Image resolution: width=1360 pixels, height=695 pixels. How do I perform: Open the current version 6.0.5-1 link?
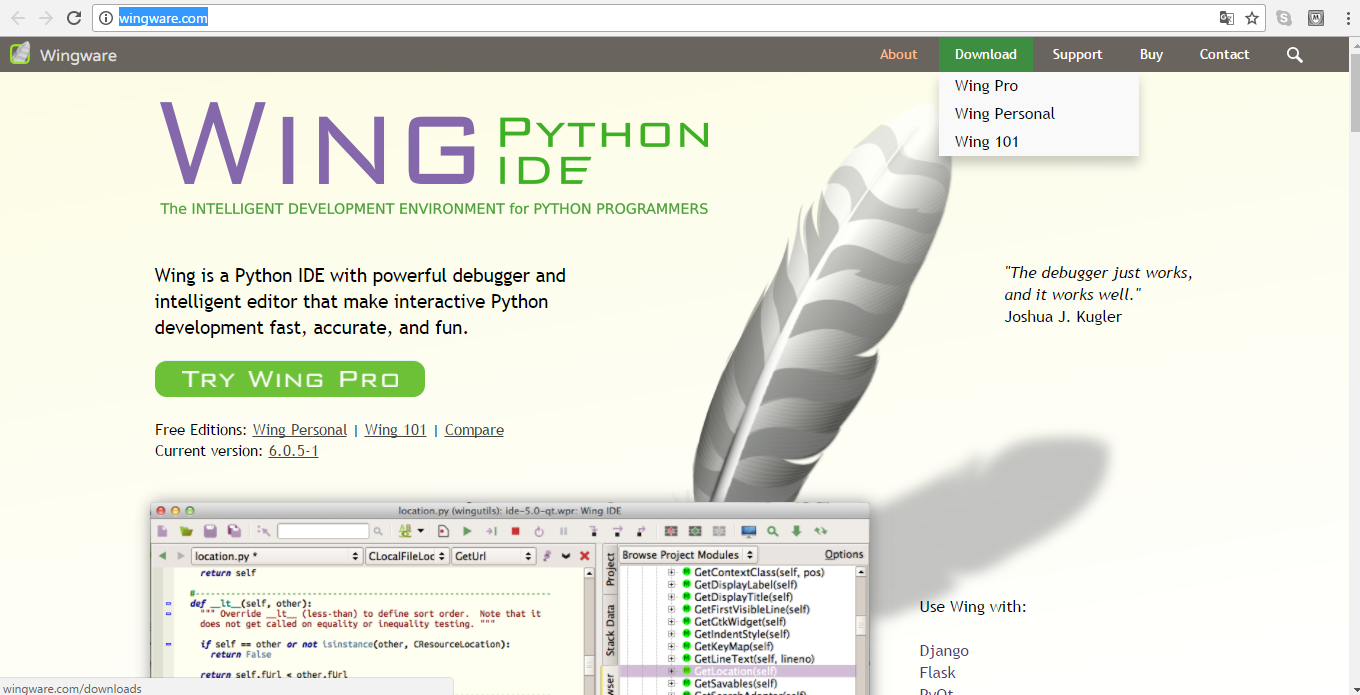pyautogui.click(x=293, y=451)
